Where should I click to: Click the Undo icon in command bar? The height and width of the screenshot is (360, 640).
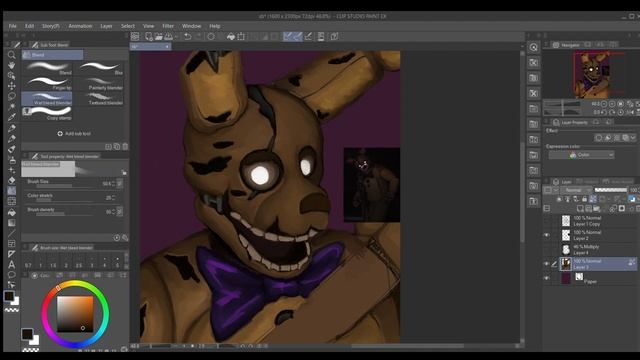187,37
